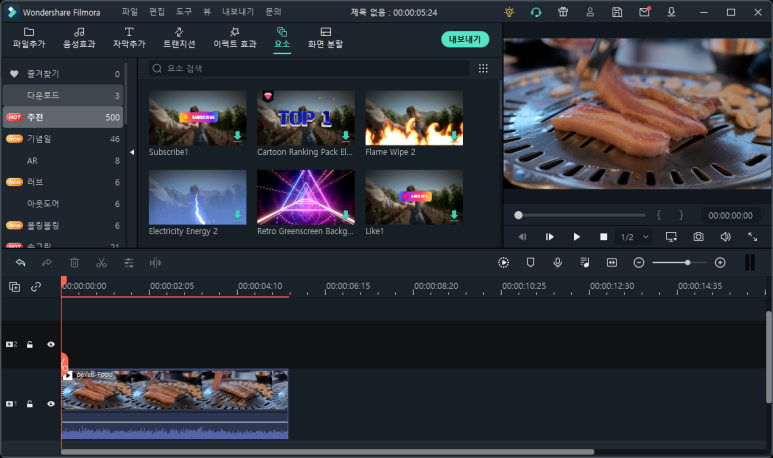This screenshot has height=458, width=773.
Task: Select 즐겨찾기 favorites category
Action: point(63,73)
